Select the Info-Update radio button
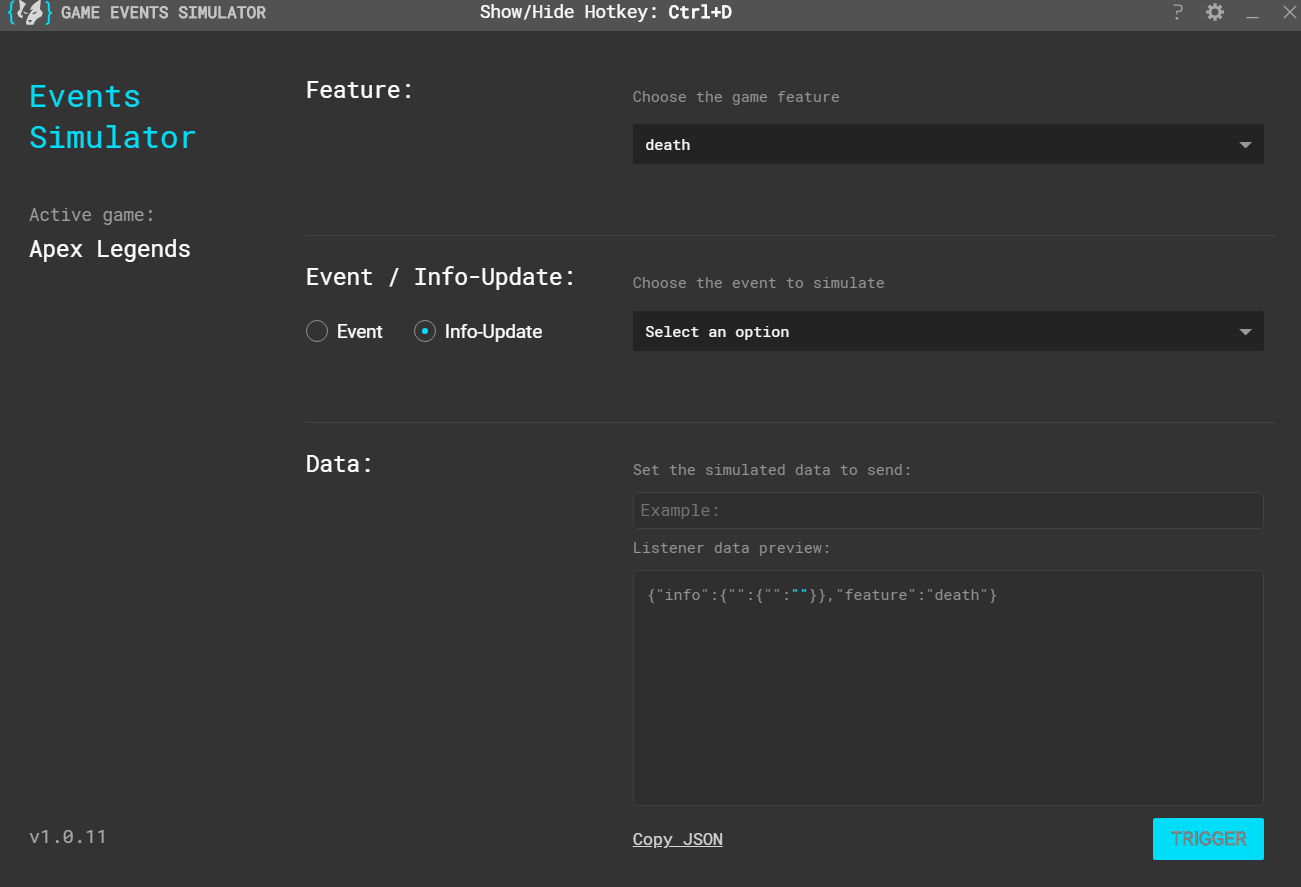Screen dimensions: 1301x887 point(425,332)
